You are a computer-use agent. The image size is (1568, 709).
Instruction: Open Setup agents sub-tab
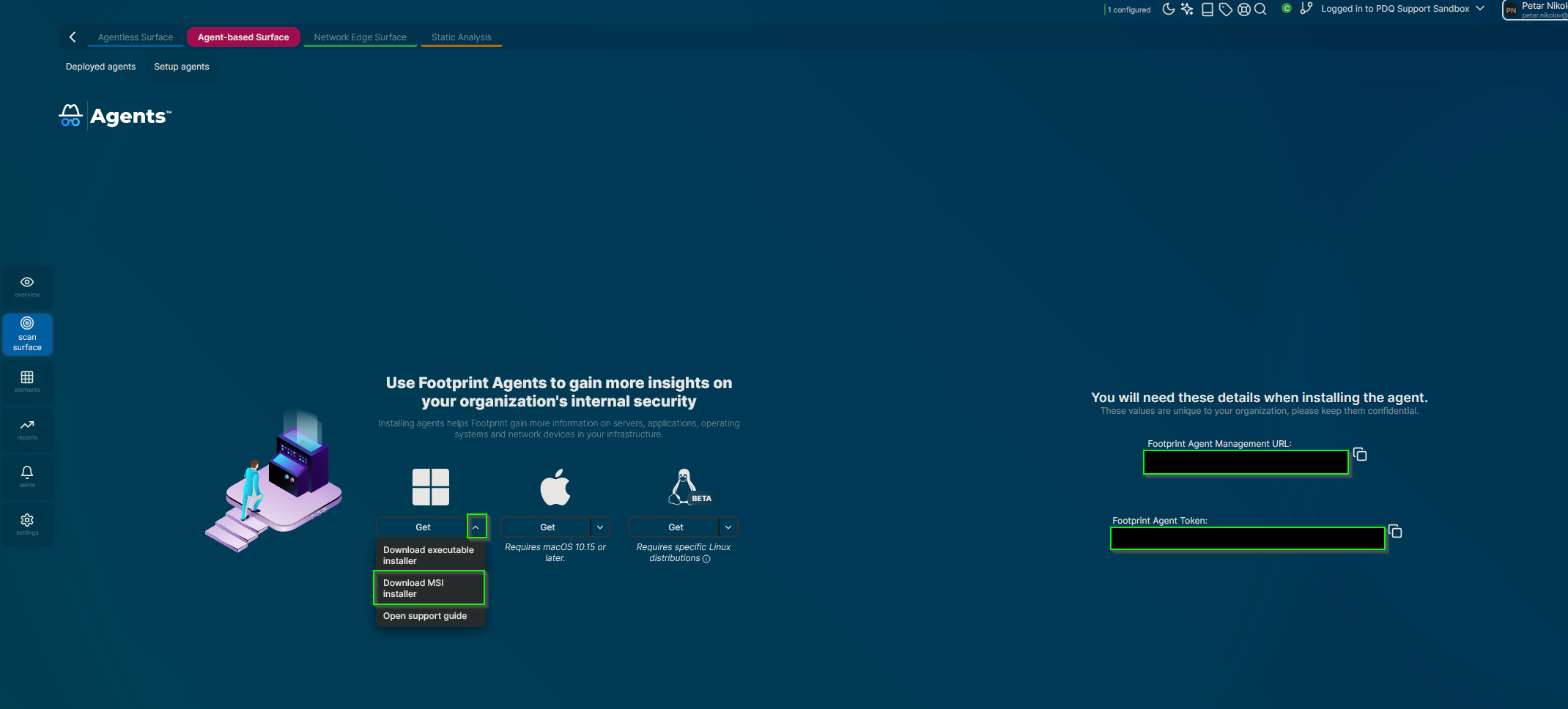[x=182, y=67]
